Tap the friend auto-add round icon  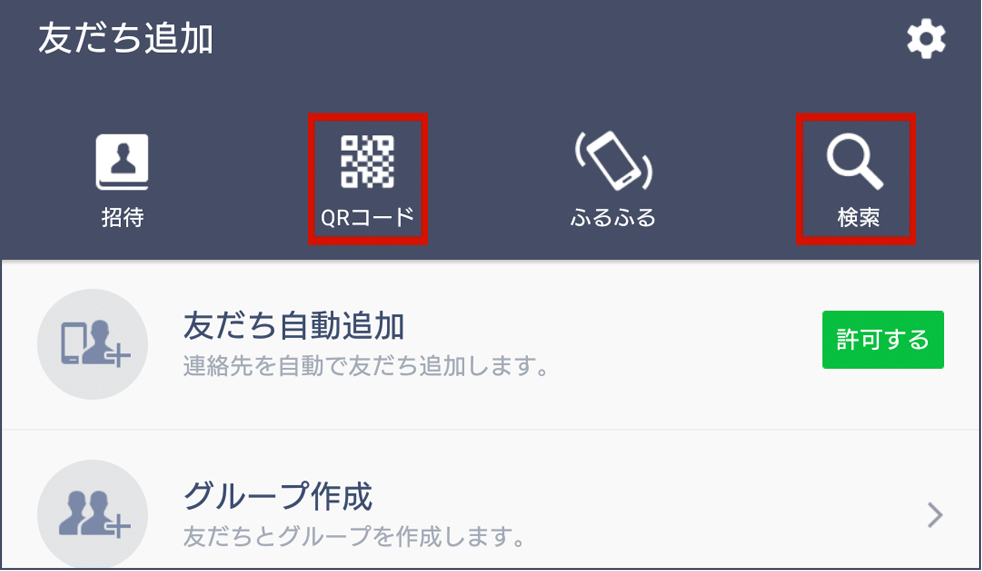click(x=93, y=344)
